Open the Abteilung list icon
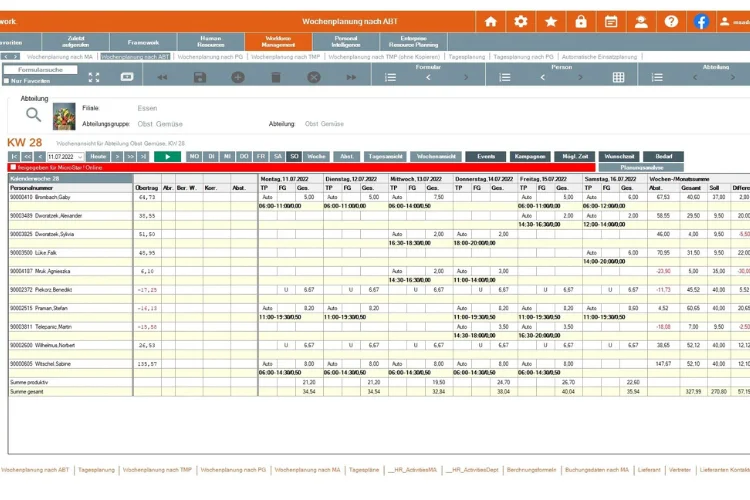Screen dimensions: 750x500 [x=657, y=78]
